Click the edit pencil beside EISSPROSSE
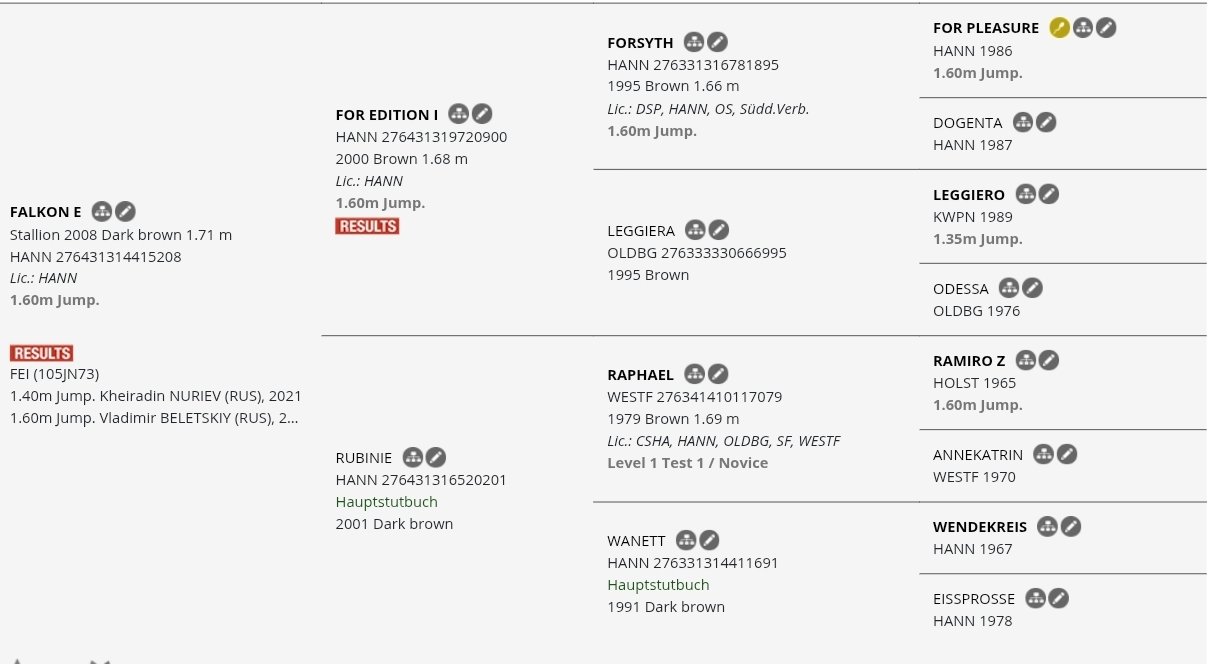 1058,598
